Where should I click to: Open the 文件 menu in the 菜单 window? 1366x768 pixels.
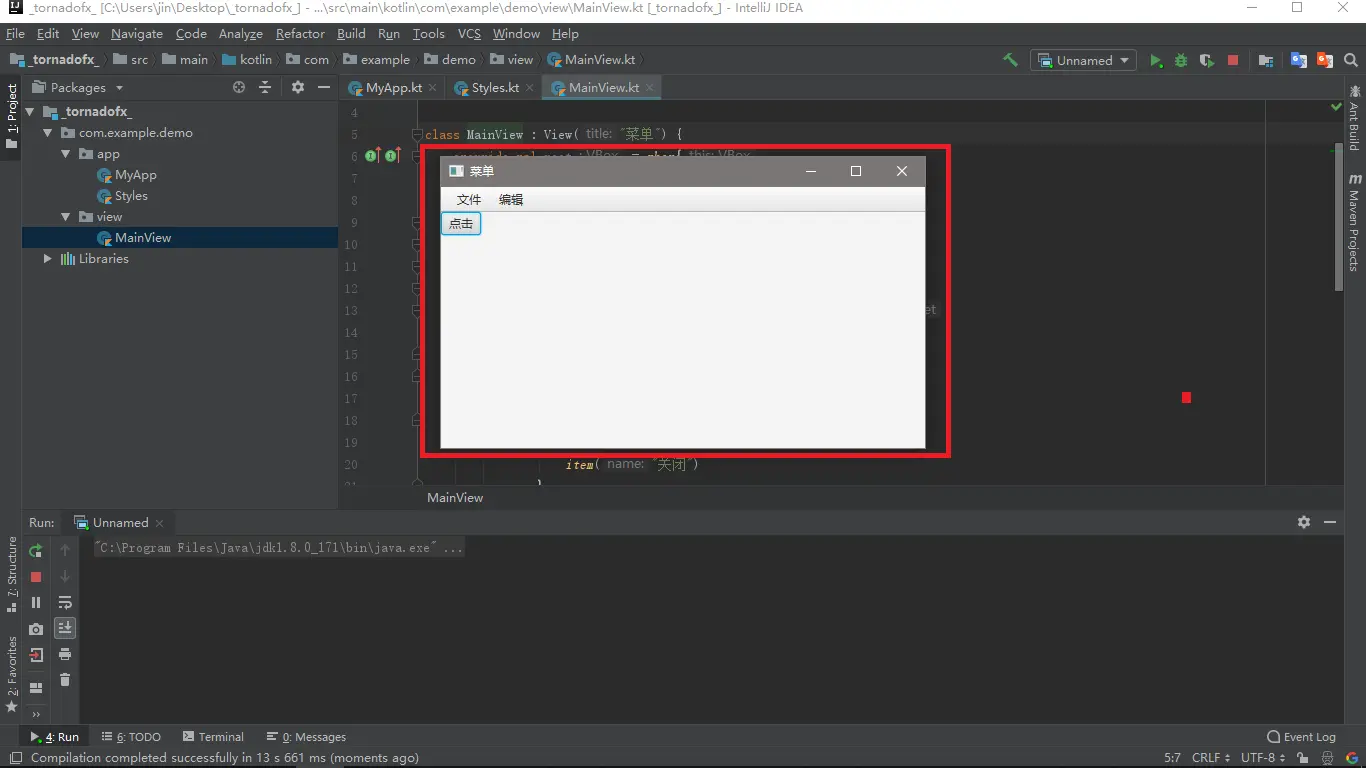(x=469, y=199)
